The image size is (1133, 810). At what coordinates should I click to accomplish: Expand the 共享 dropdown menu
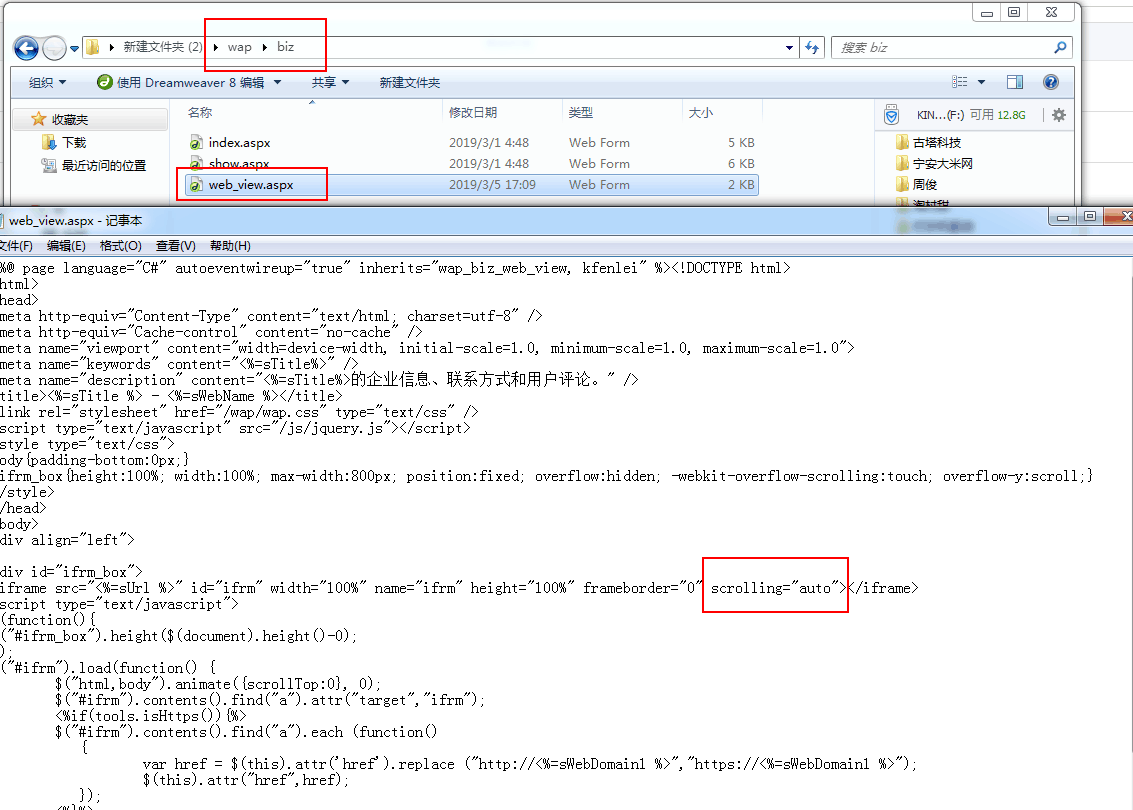(330, 82)
